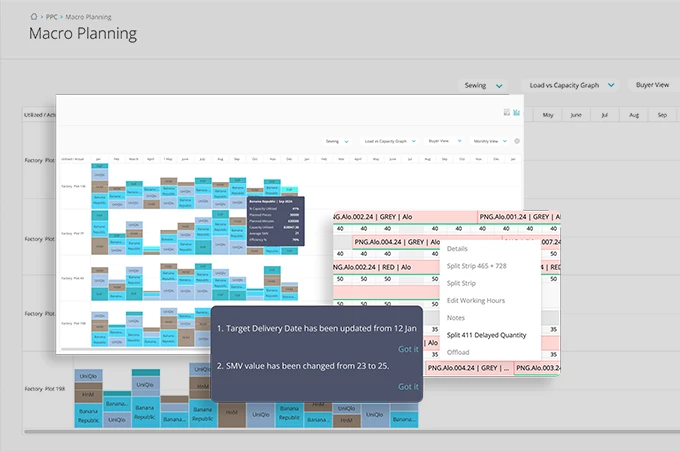Image resolution: width=680 pixels, height=451 pixels.
Task: Select the Sep month column header
Action: (663, 115)
